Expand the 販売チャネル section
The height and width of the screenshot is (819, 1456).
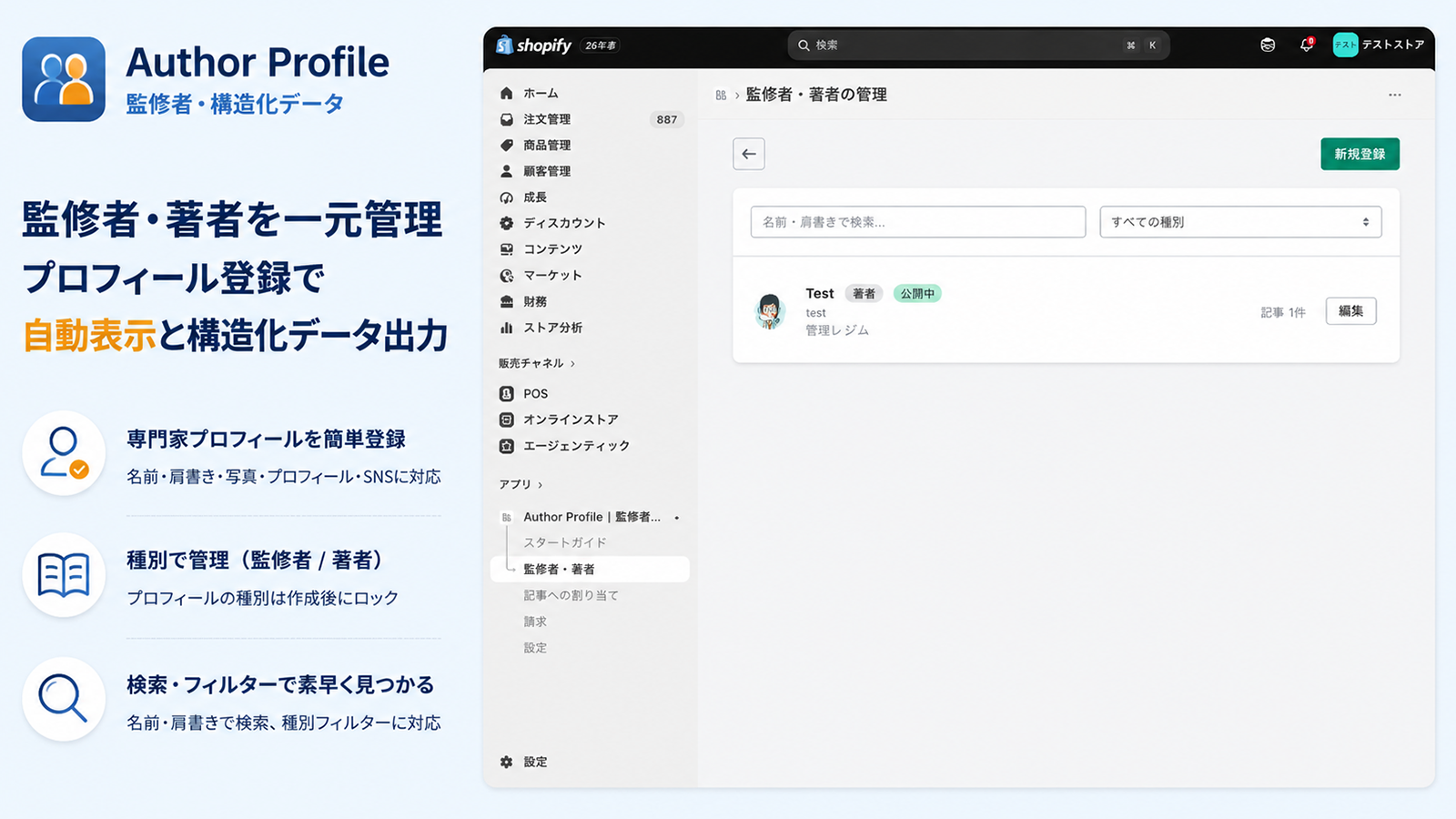click(x=536, y=363)
